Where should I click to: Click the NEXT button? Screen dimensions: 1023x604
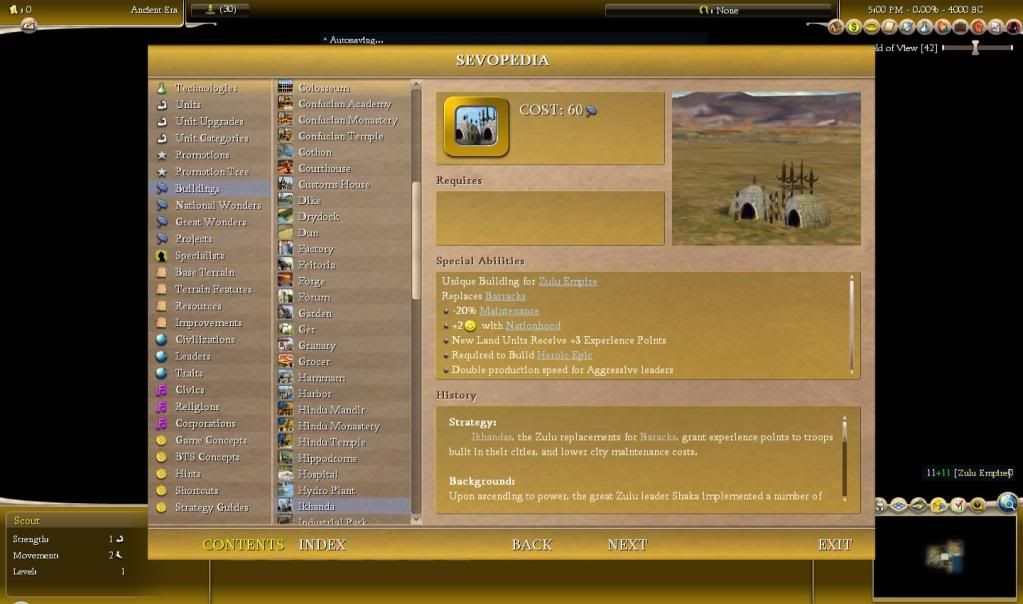pos(627,545)
